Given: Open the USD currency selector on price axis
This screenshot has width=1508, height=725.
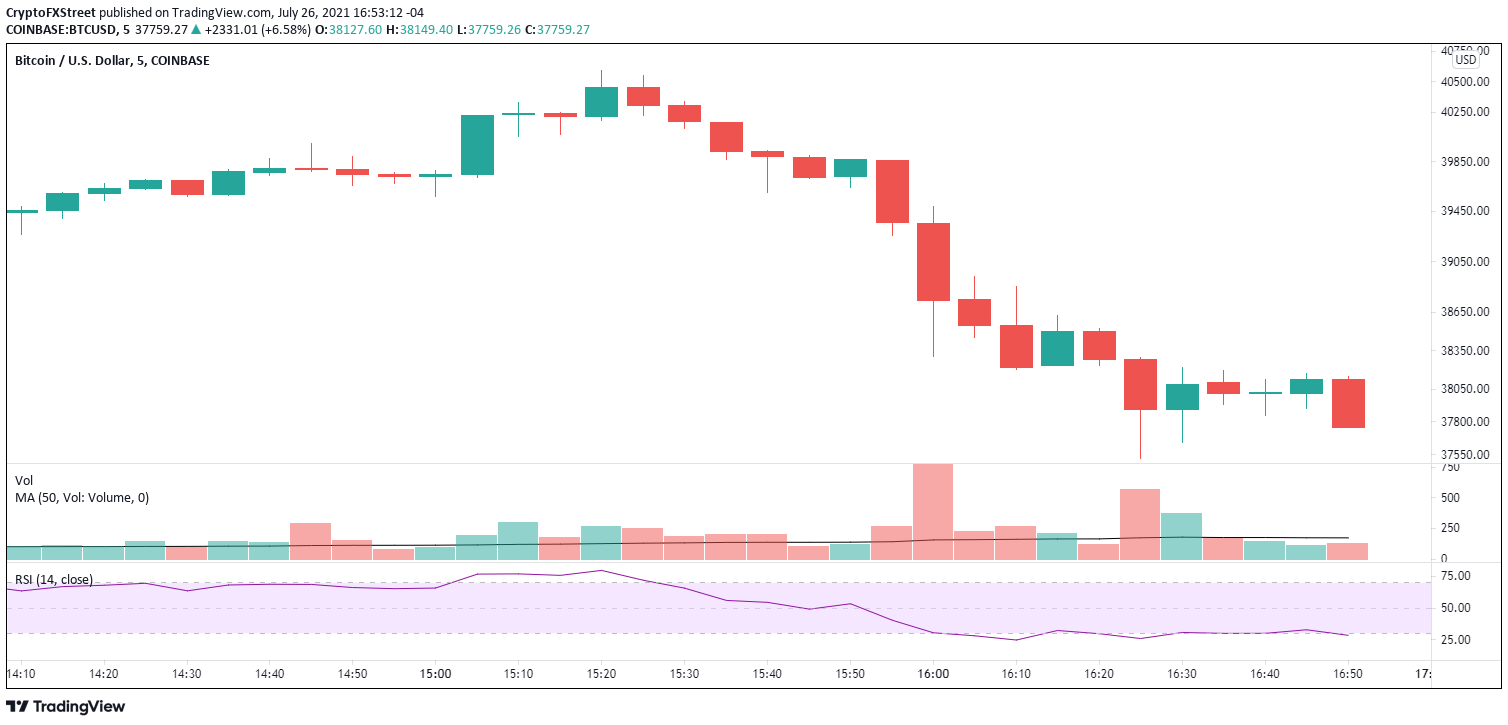Looking at the screenshot, I should [x=1465, y=60].
